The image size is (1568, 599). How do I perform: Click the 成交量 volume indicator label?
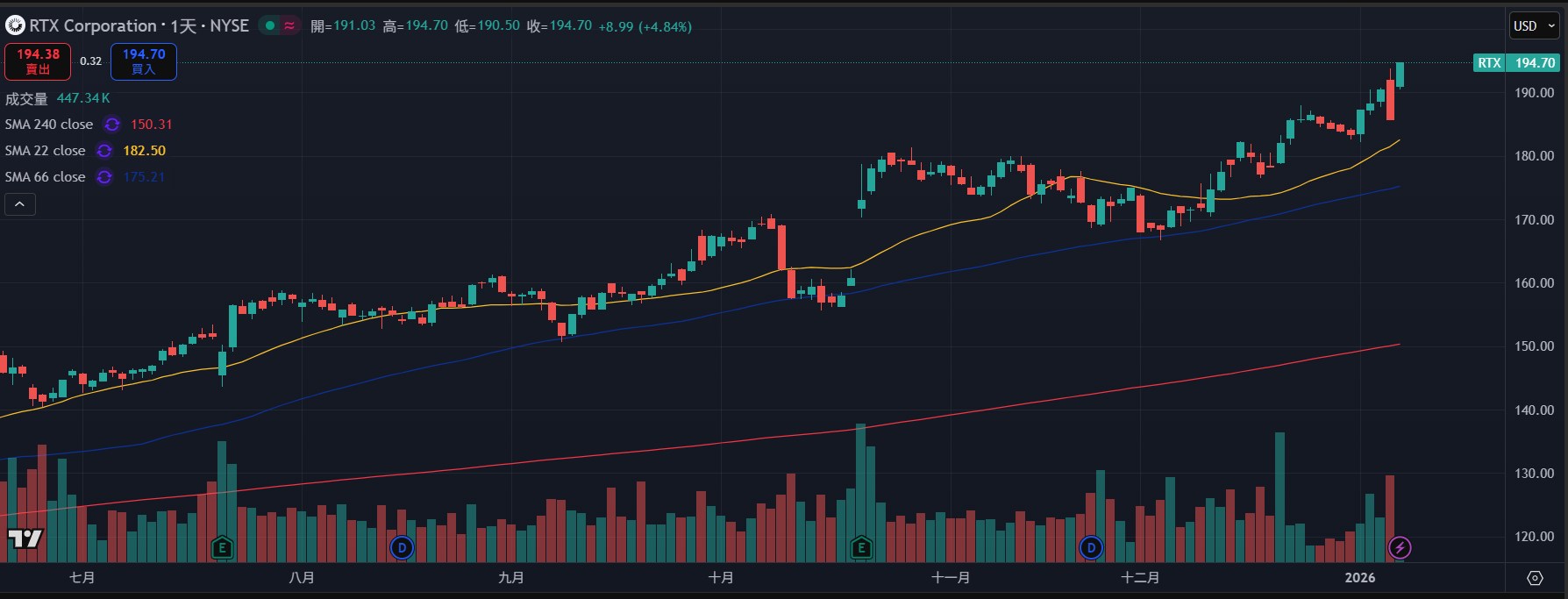(26, 98)
